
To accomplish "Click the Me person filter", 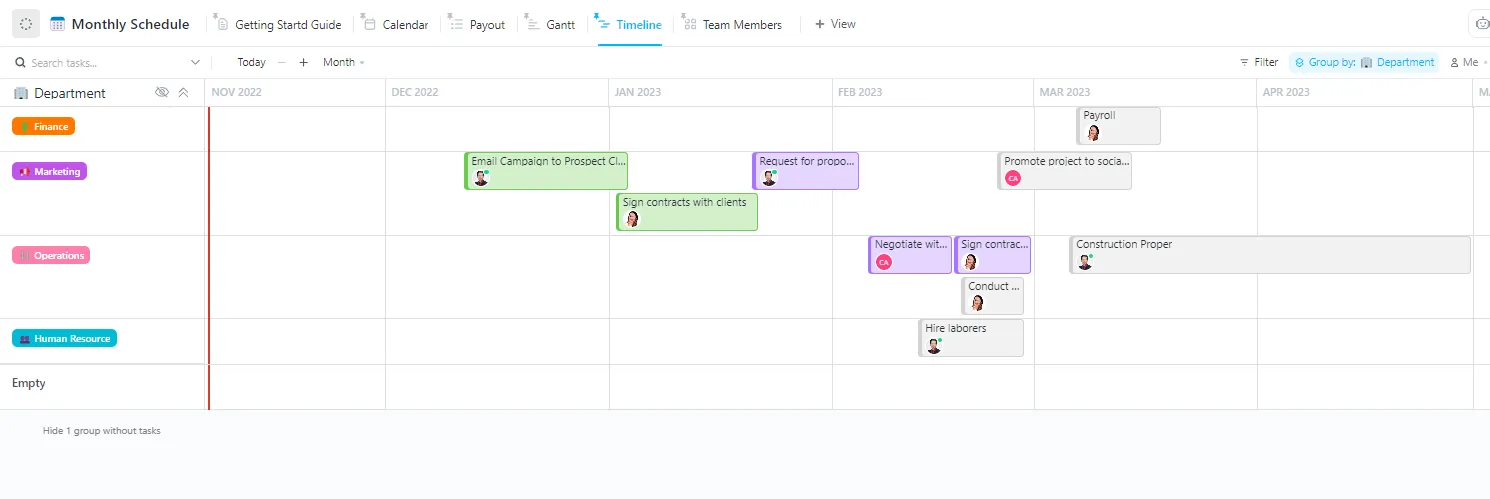I will click(1463, 62).
